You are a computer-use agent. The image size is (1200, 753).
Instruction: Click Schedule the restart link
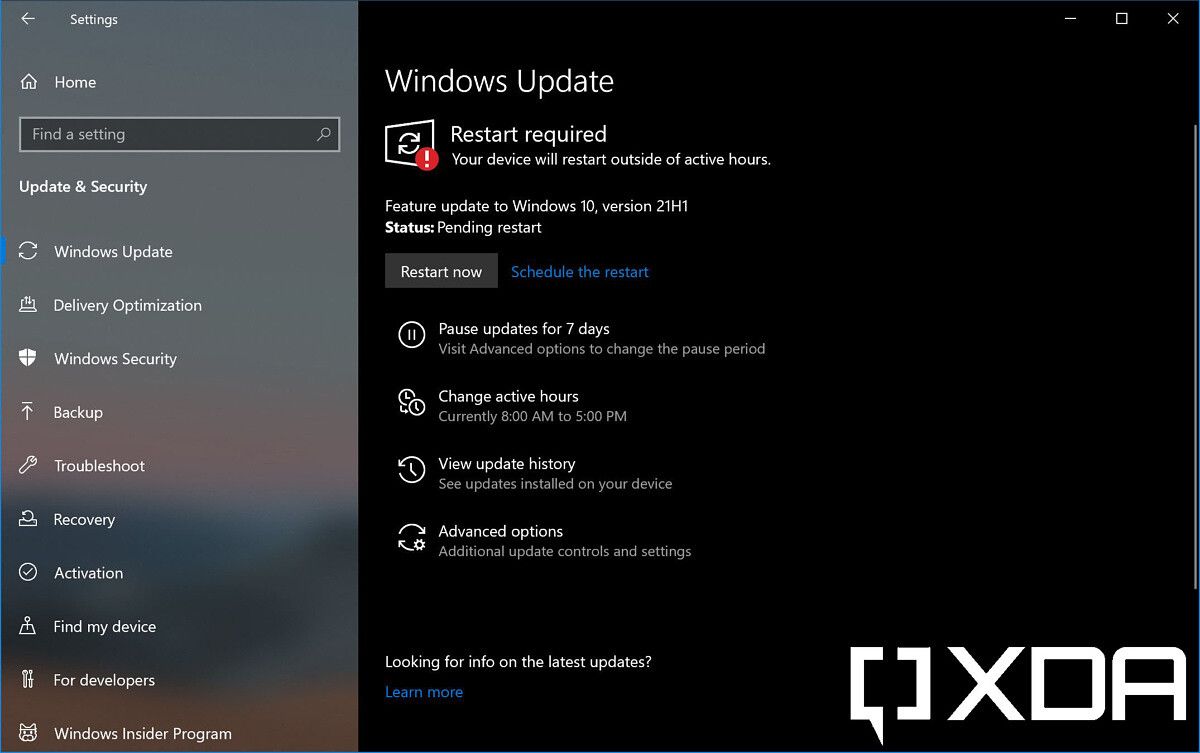click(580, 272)
